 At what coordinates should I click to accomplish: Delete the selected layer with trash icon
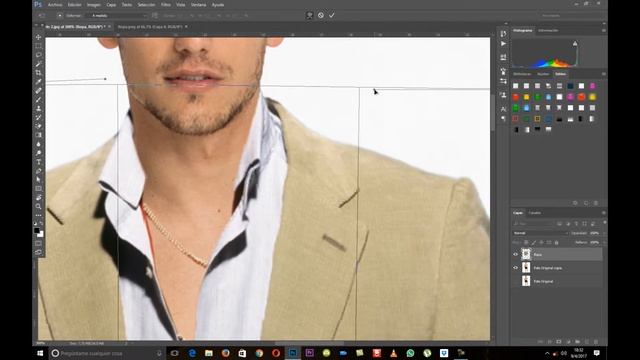(x=596, y=341)
